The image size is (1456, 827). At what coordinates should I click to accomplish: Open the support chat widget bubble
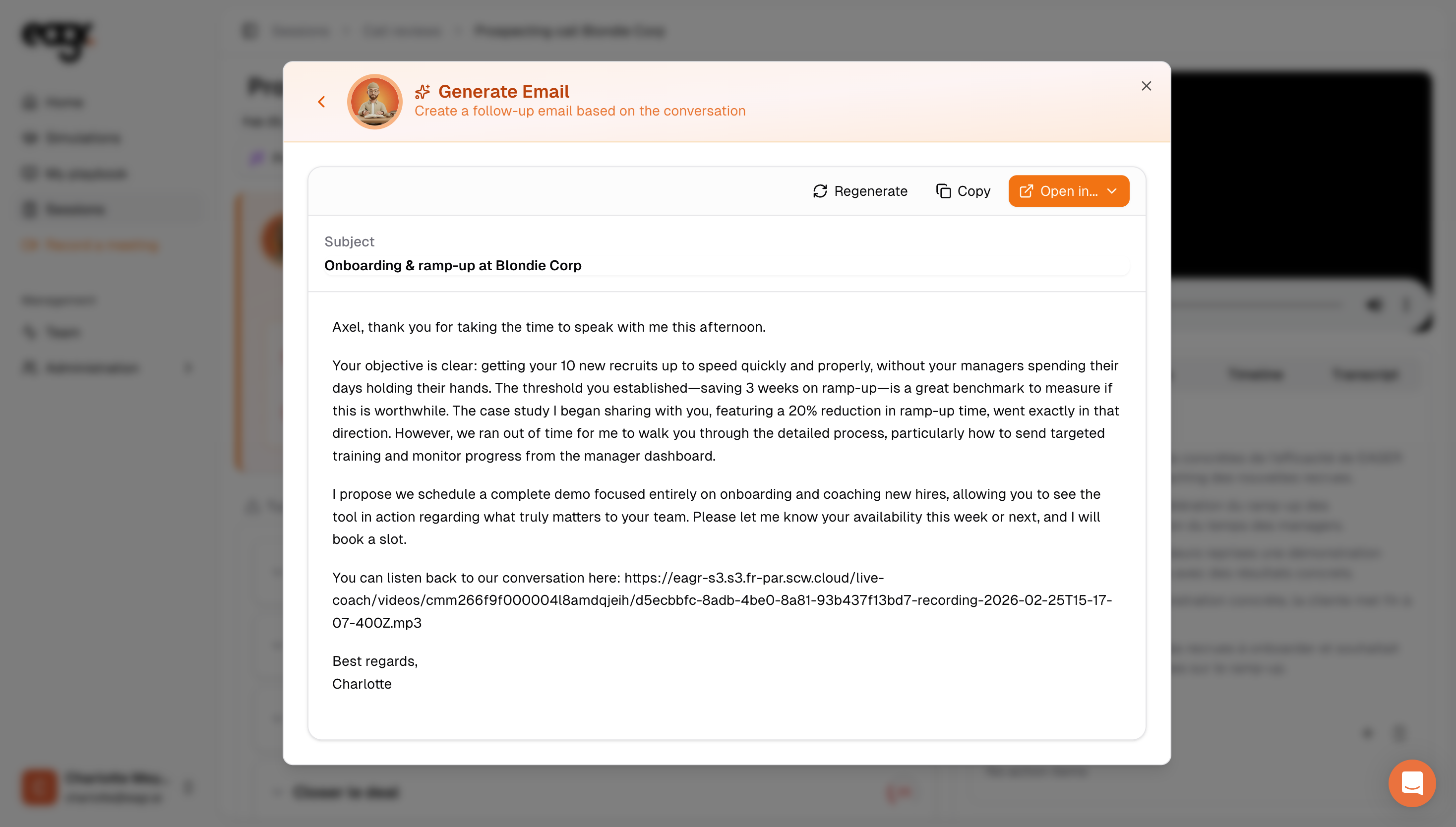(x=1412, y=783)
